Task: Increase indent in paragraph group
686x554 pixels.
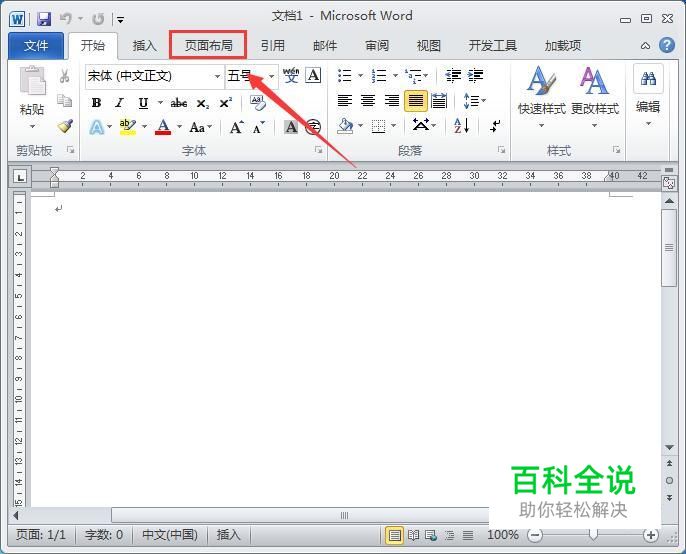Action: 476,75
